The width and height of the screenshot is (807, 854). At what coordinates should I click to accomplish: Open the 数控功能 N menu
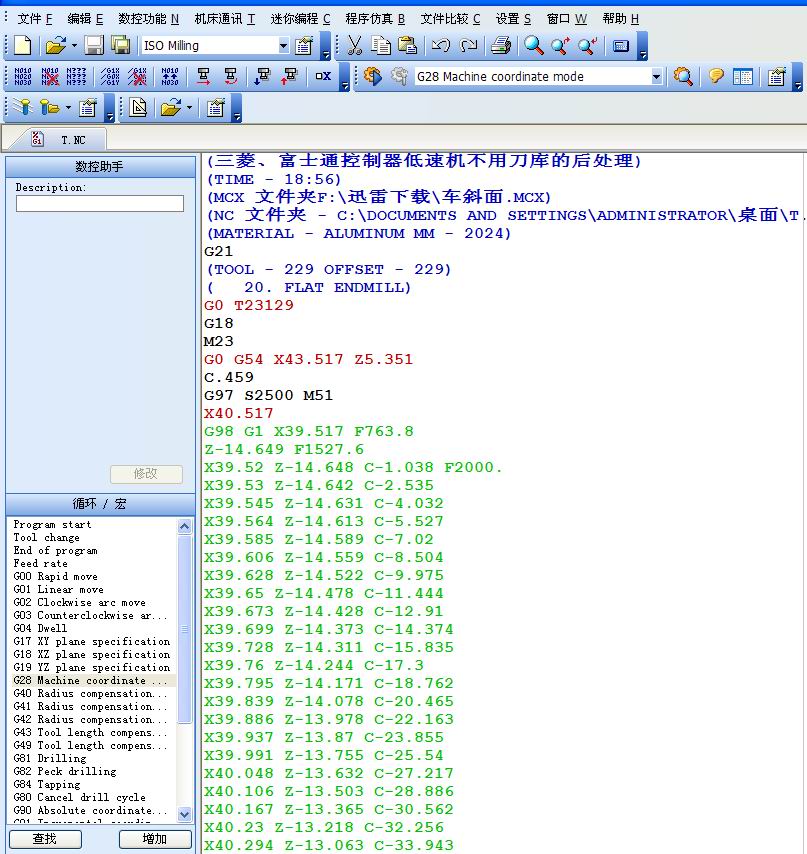click(x=148, y=19)
